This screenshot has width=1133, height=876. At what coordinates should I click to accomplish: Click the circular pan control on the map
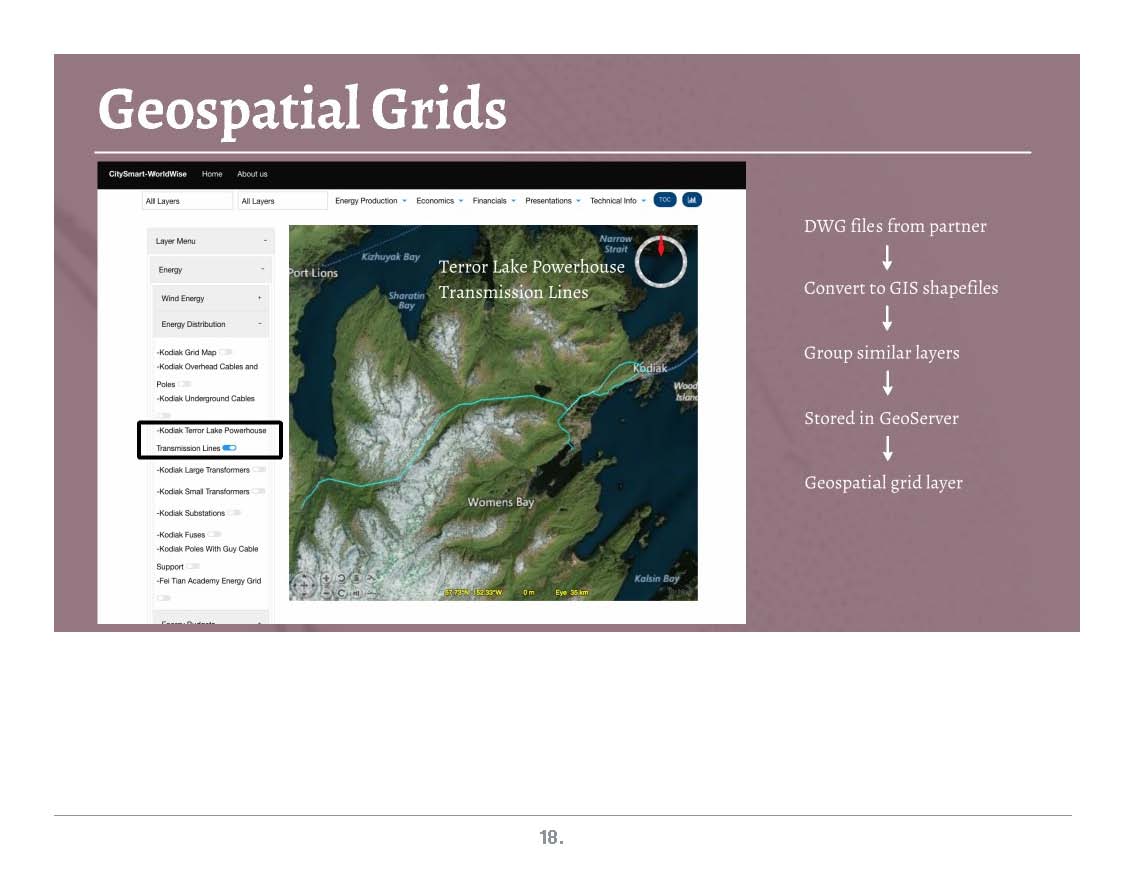304,585
